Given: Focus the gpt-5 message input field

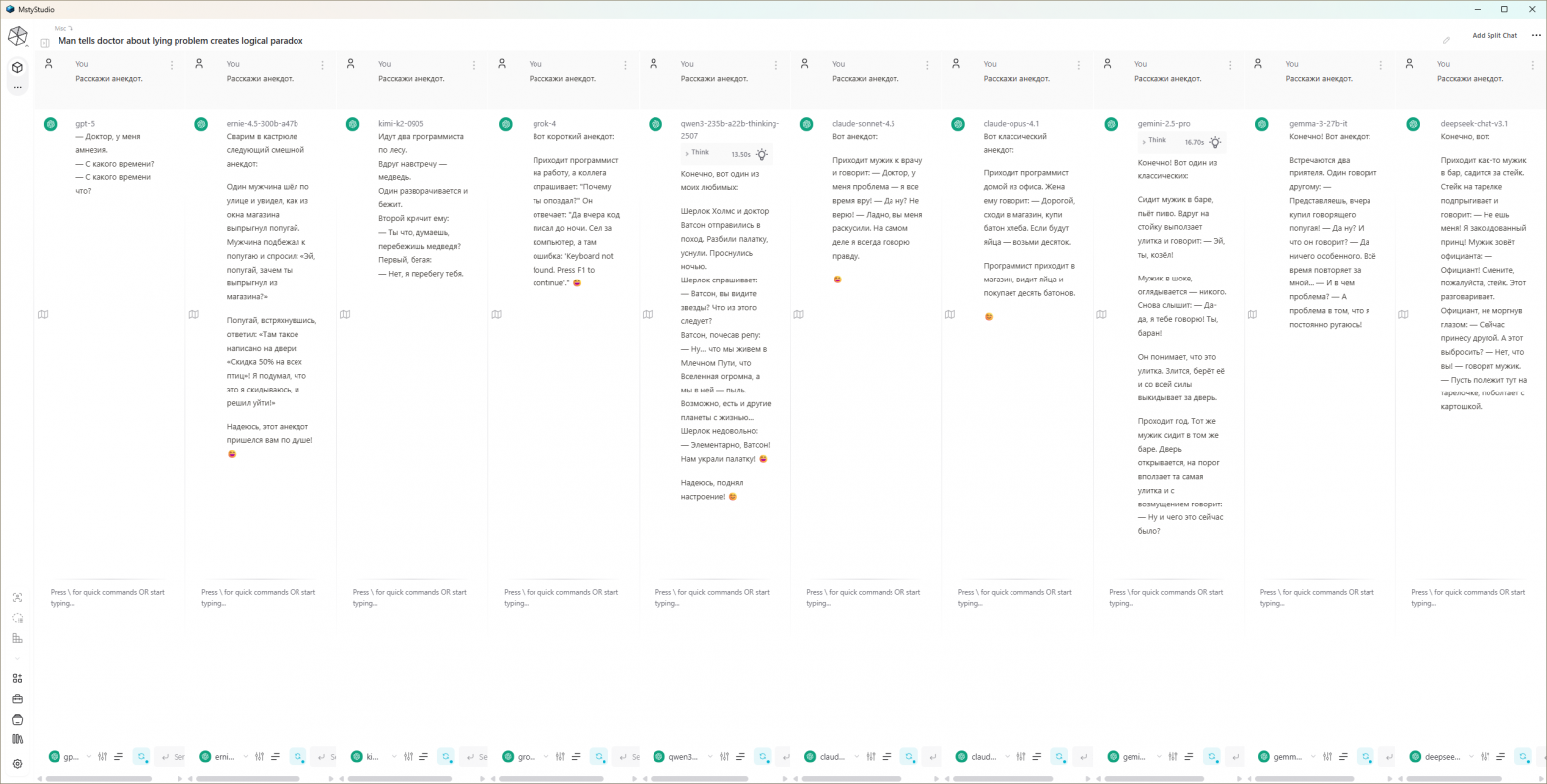Looking at the screenshot, I should click(108, 598).
